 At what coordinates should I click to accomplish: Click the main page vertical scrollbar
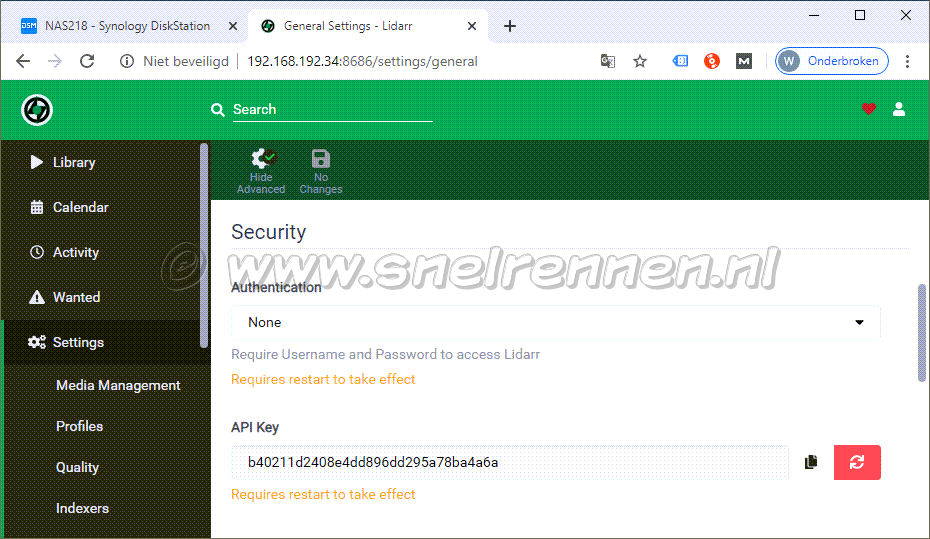[922, 333]
